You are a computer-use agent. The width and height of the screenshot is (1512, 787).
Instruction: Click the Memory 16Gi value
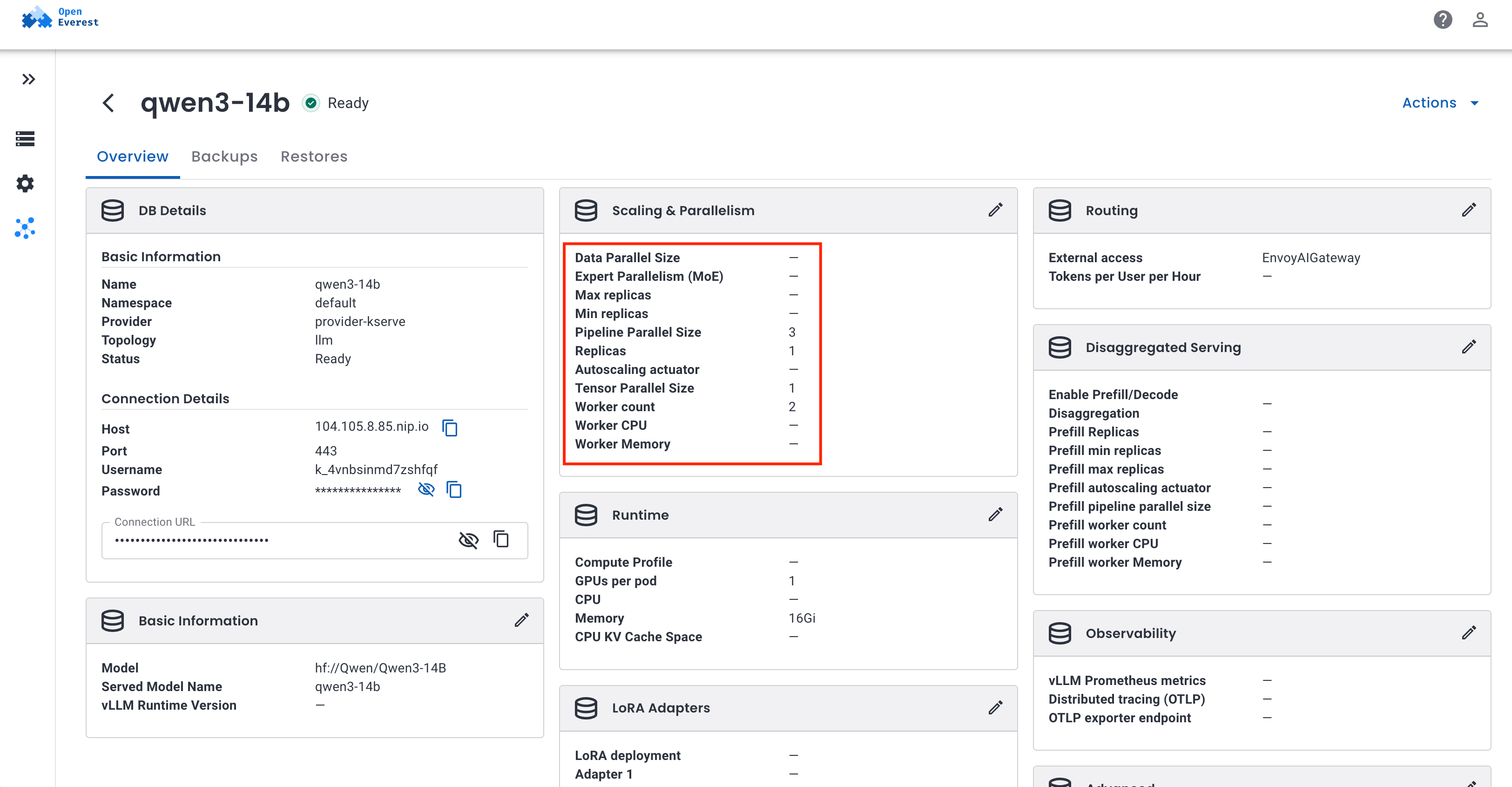click(x=802, y=618)
